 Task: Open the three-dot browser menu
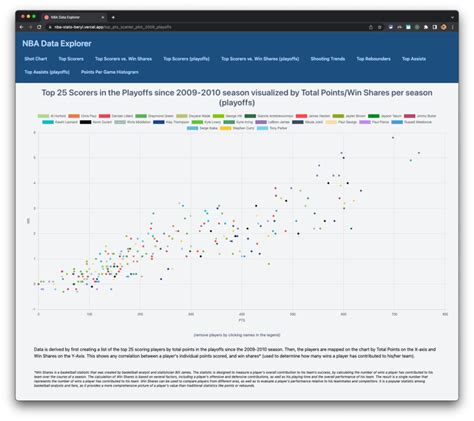[452, 27]
